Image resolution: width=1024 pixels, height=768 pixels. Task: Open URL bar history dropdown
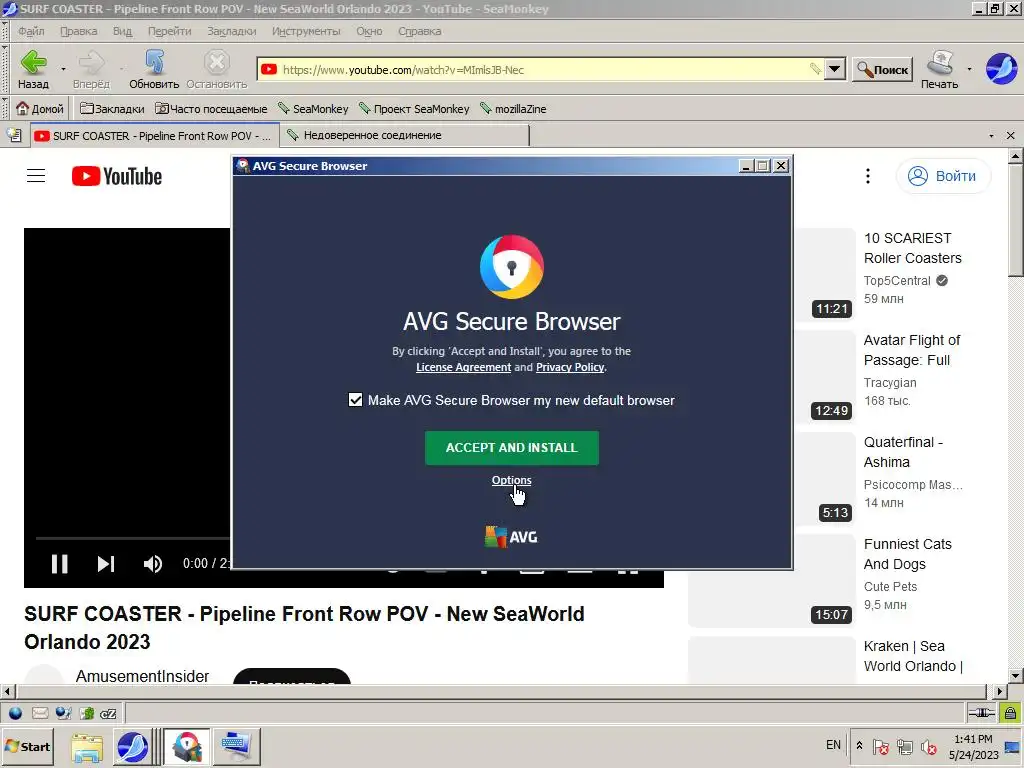[835, 69]
